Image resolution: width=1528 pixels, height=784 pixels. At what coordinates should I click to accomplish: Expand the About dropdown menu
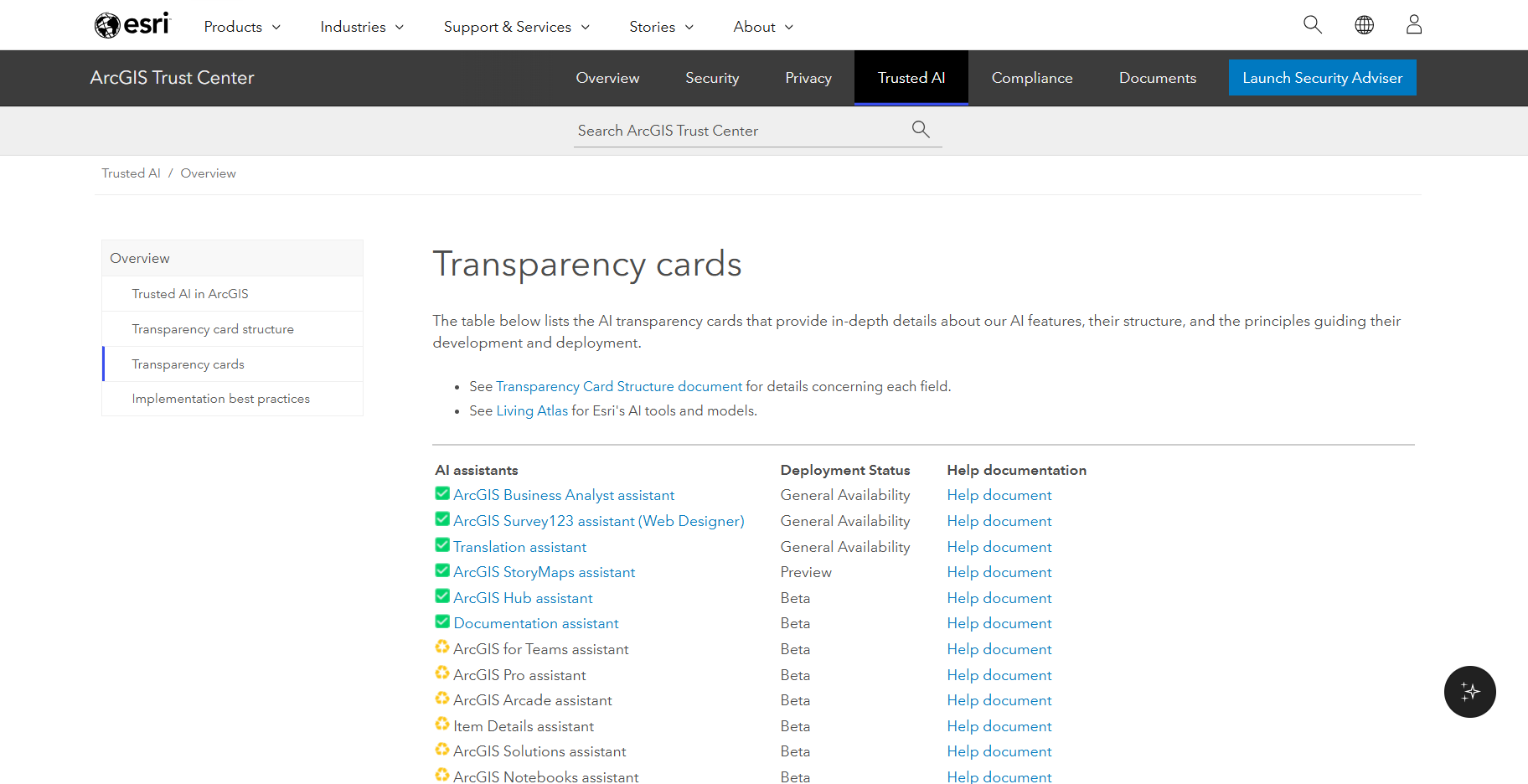point(763,27)
